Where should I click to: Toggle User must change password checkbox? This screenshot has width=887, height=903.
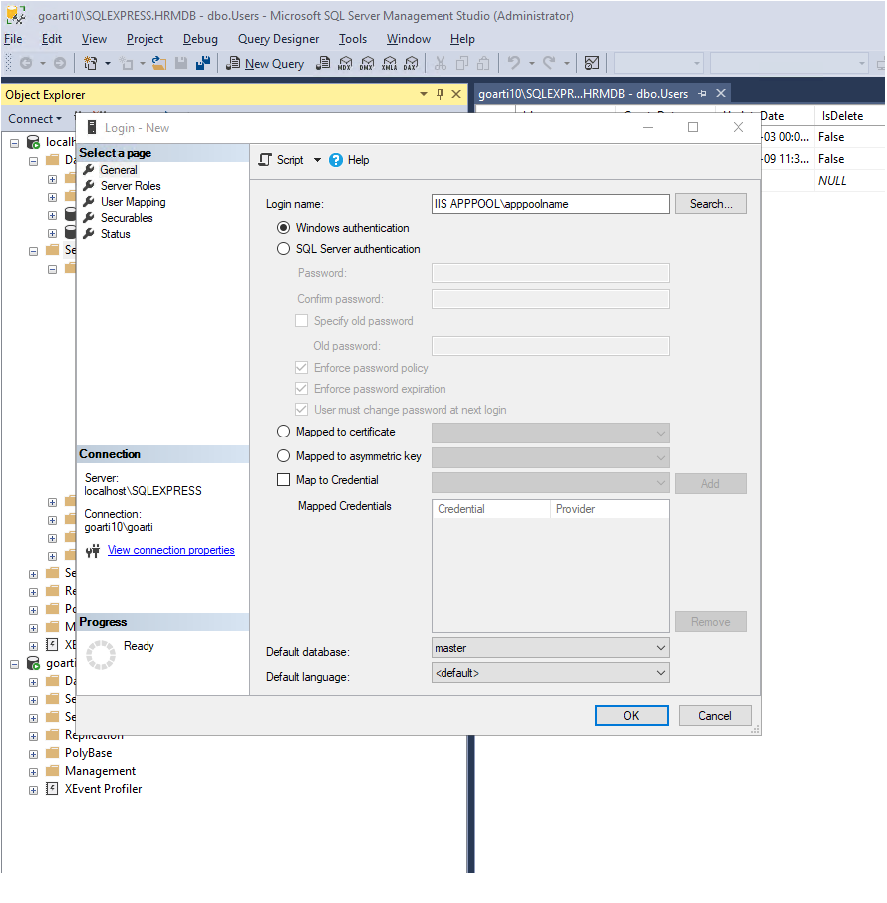301,409
